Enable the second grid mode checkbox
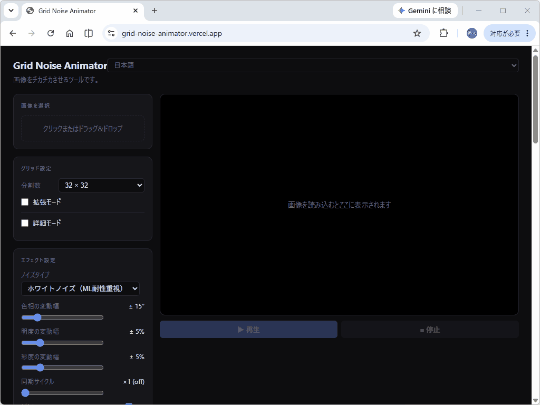Image resolution: width=540 pixels, height=405 pixels. (x=25, y=223)
